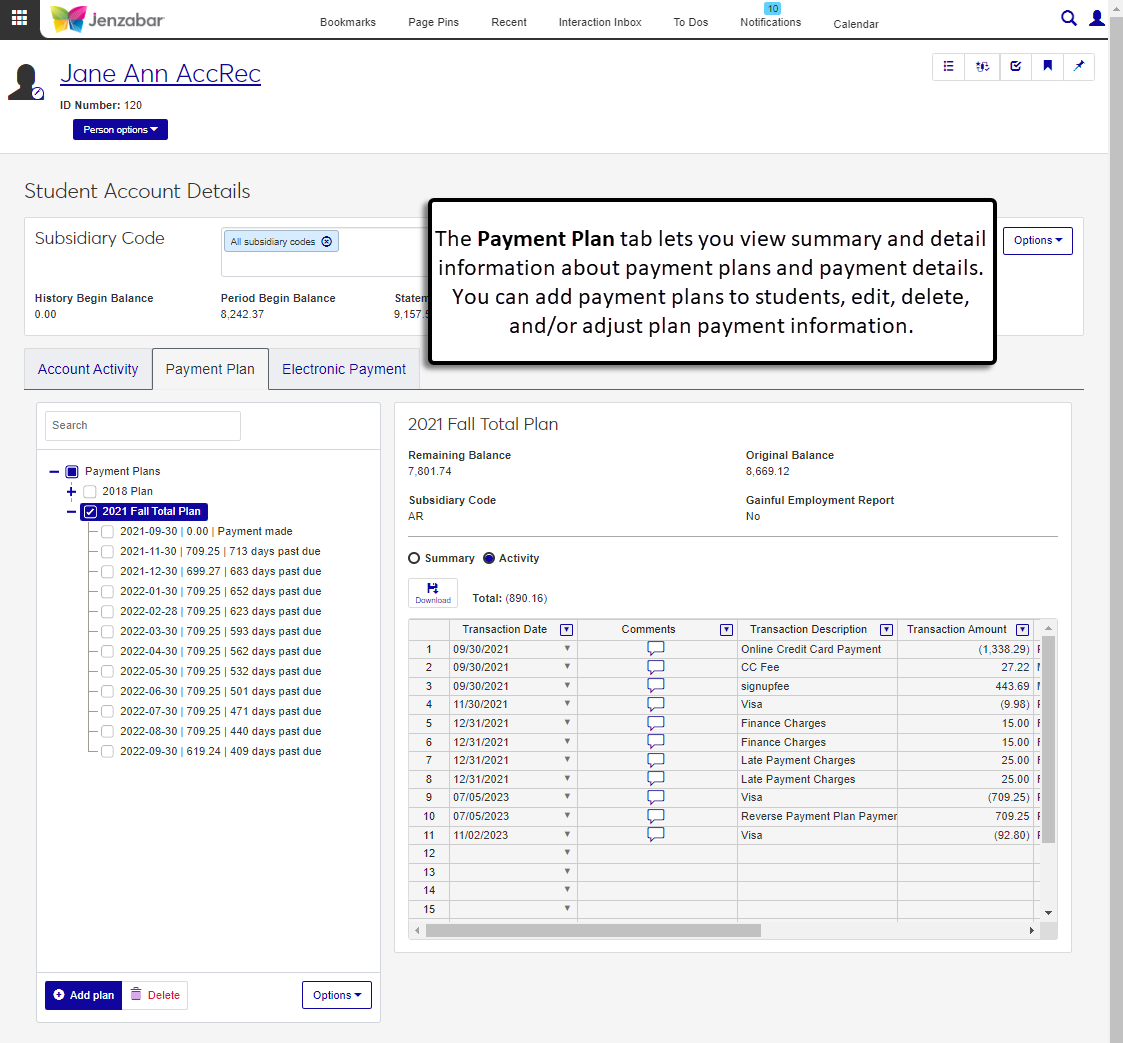Check the 2018 Plan checkbox
This screenshot has width=1123, height=1043.
coord(90,491)
